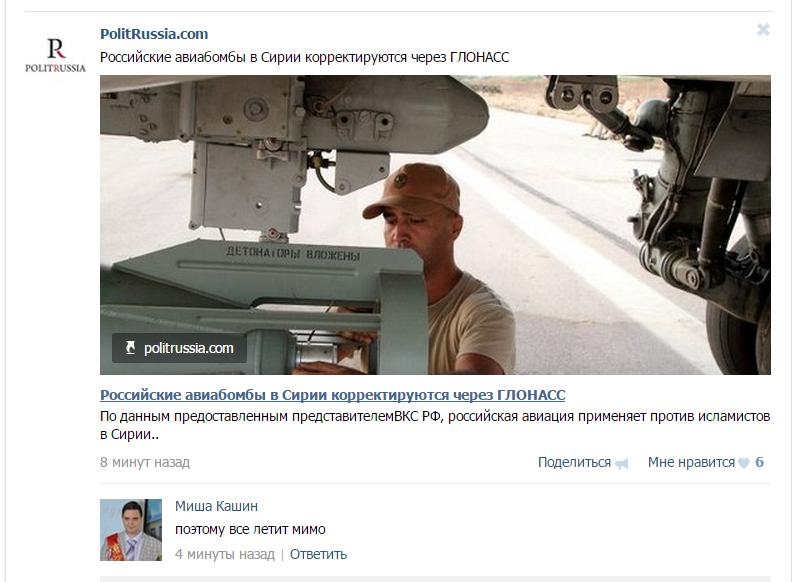Open the PolitRussia.com author page link
Image resolution: width=792 pixels, height=582 pixels.
point(154,34)
